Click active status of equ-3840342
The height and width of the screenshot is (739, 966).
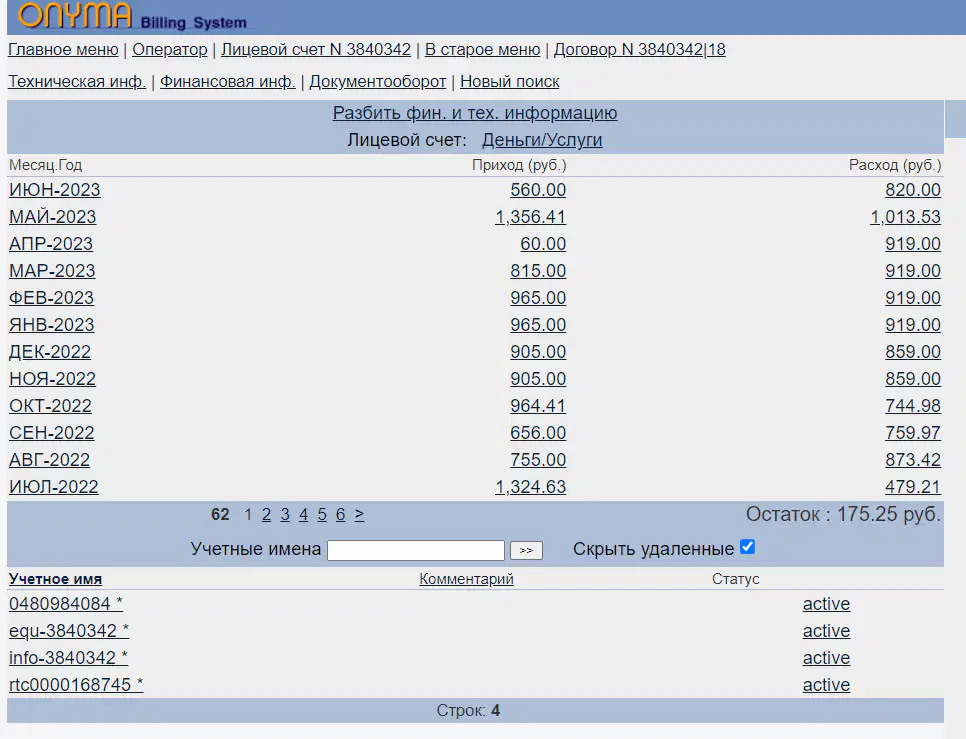pos(826,631)
